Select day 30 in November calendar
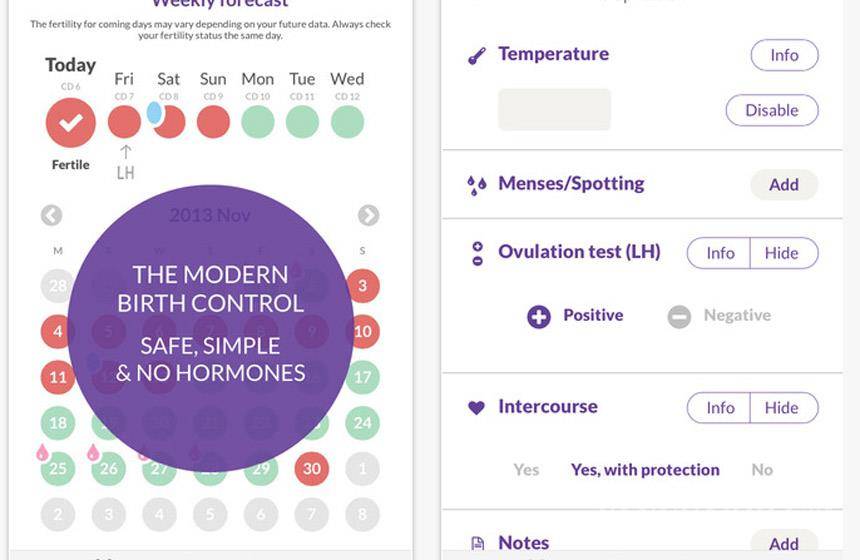This screenshot has height=560, width=860. click(x=312, y=468)
